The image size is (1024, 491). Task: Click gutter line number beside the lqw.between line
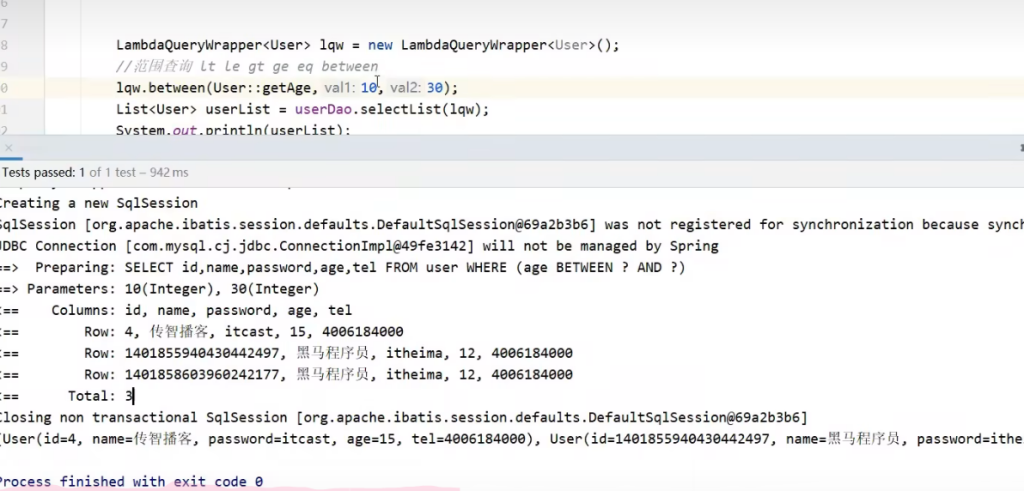5,88
